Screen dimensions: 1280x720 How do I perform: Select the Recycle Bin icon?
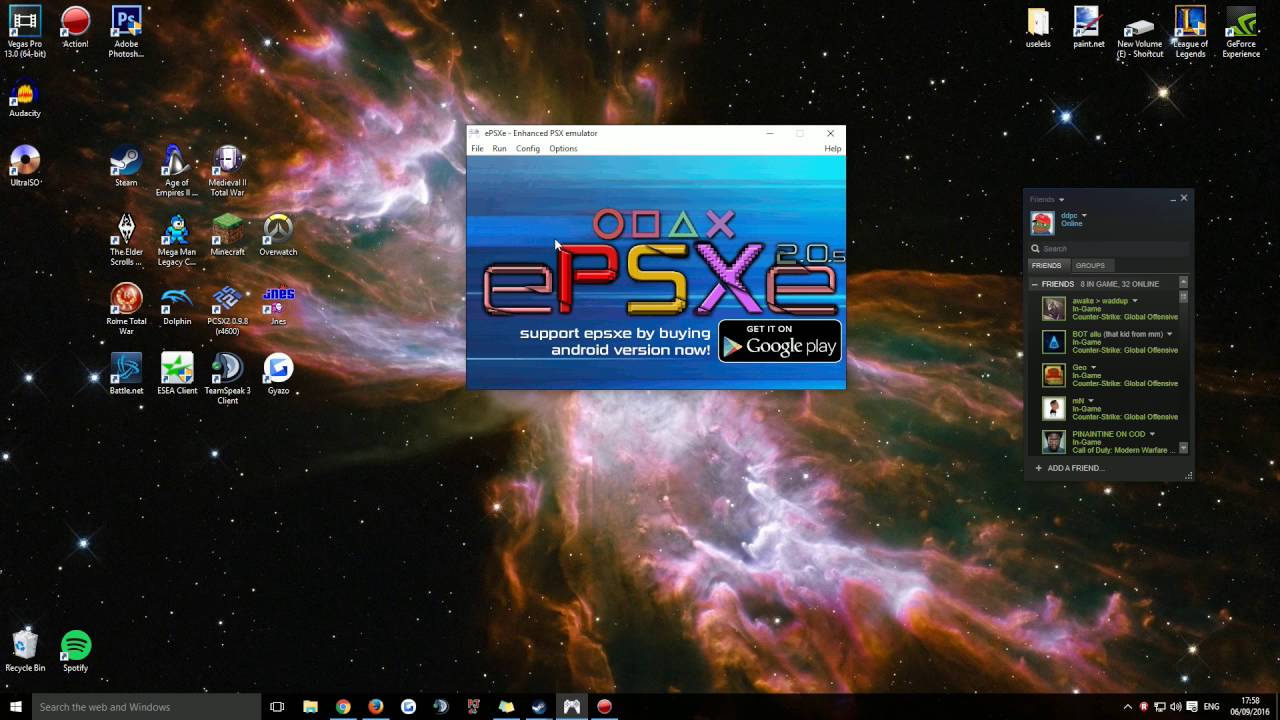(25, 651)
